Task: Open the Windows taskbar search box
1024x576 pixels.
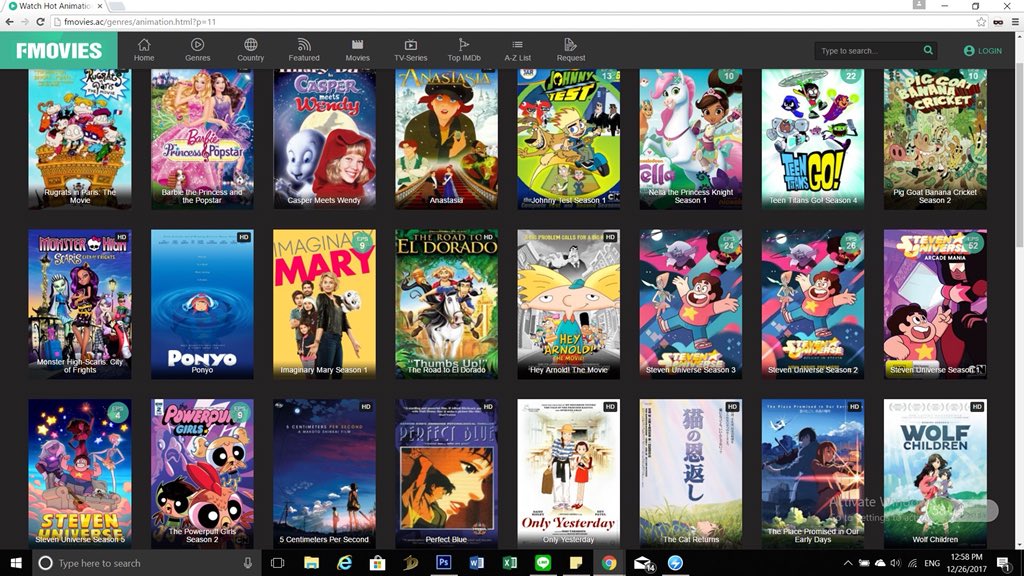Action: click(x=147, y=562)
